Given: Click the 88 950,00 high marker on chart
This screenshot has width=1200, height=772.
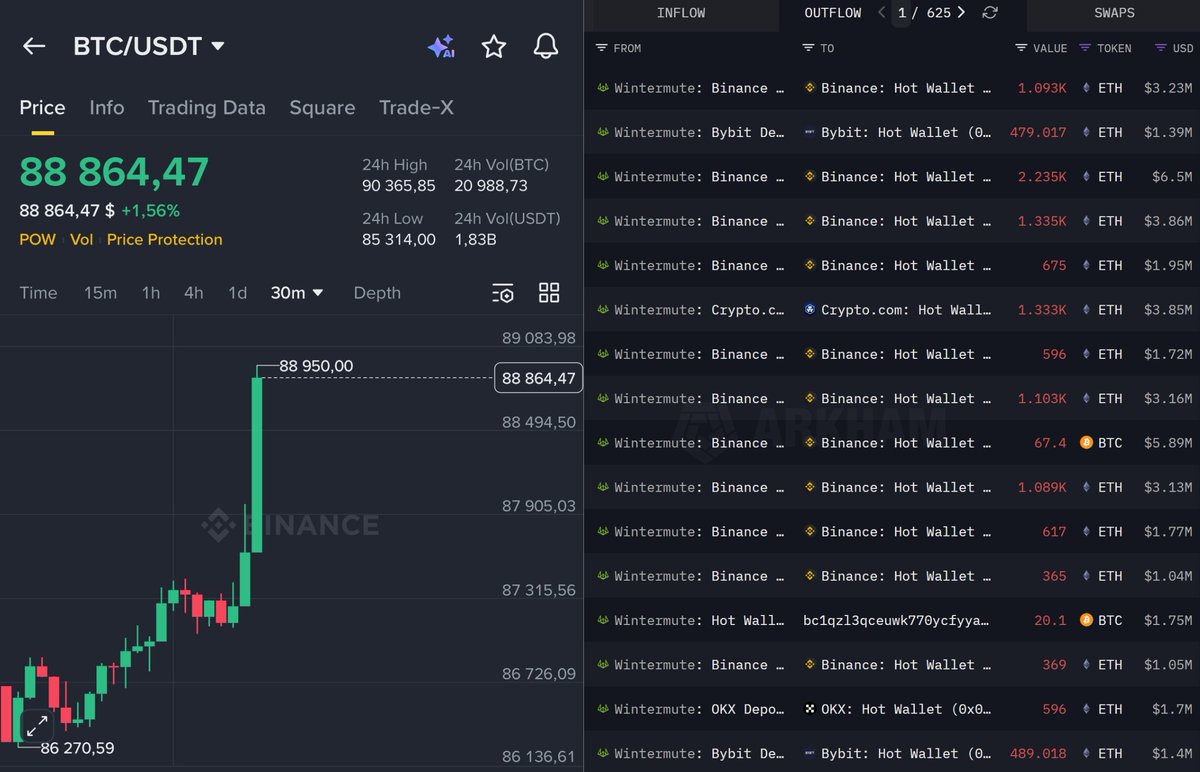Looking at the screenshot, I should [x=316, y=367].
